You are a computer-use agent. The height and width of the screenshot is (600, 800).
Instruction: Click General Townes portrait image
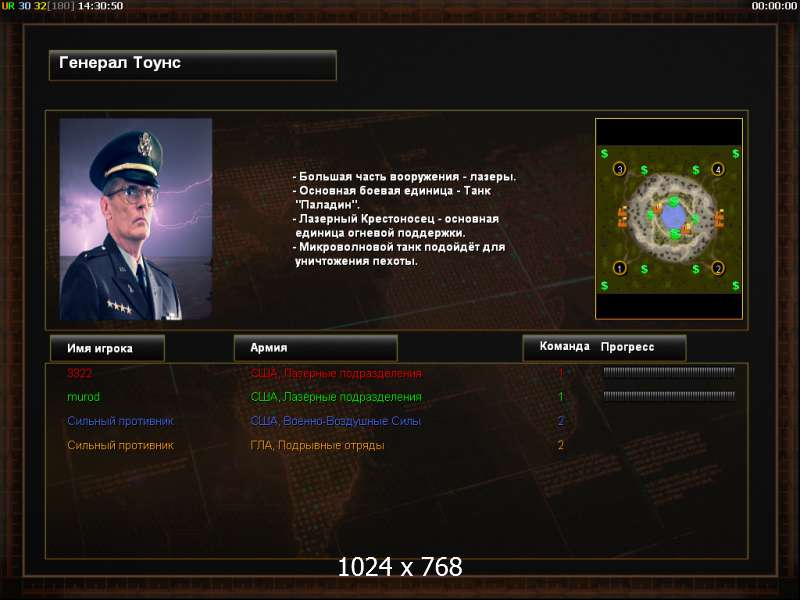(136, 219)
